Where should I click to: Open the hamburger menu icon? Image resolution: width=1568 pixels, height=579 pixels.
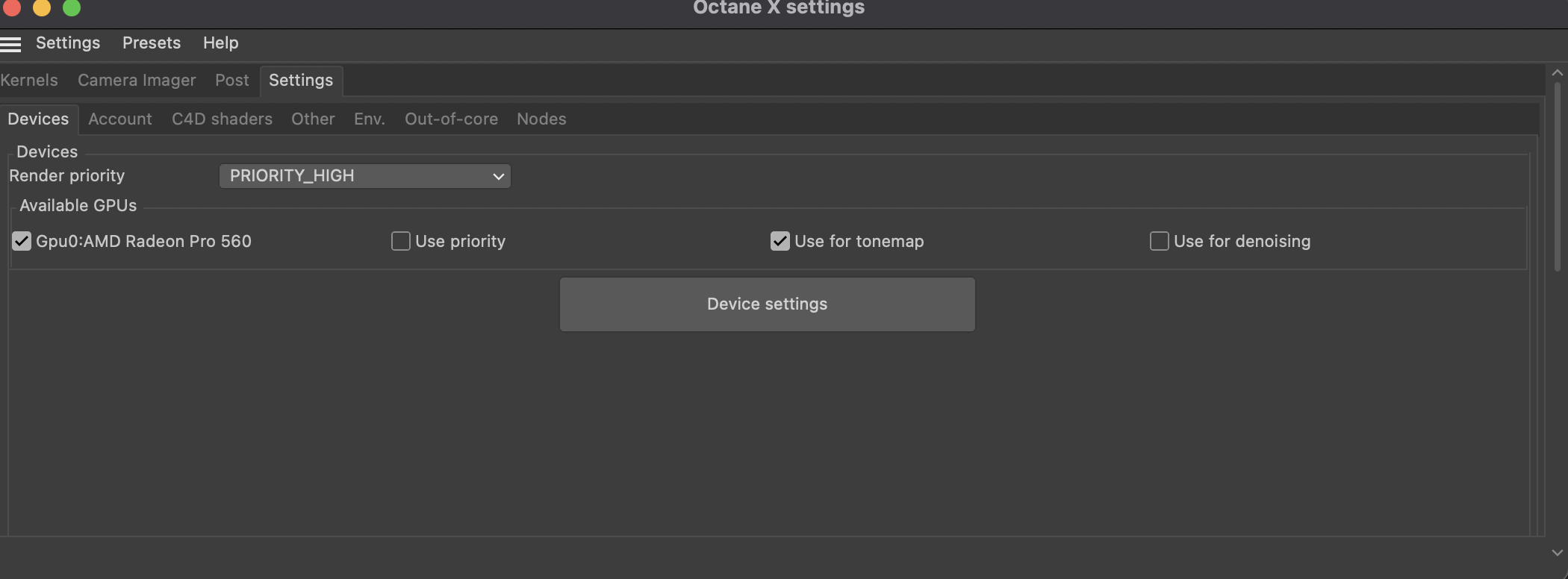click(x=10, y=44)
